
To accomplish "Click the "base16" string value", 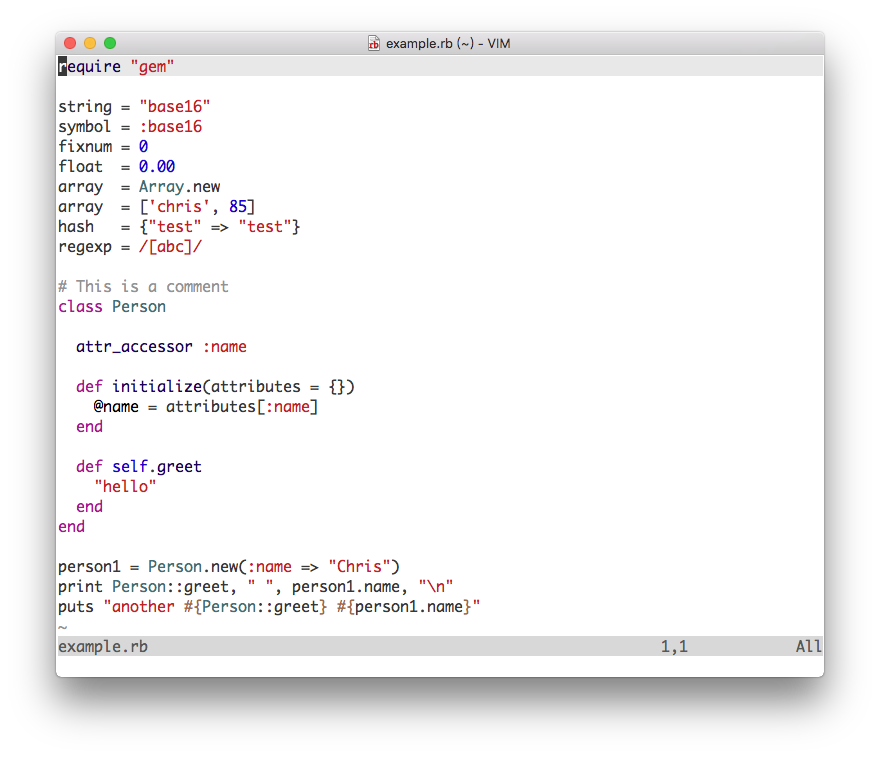I will tap(175, 107).
